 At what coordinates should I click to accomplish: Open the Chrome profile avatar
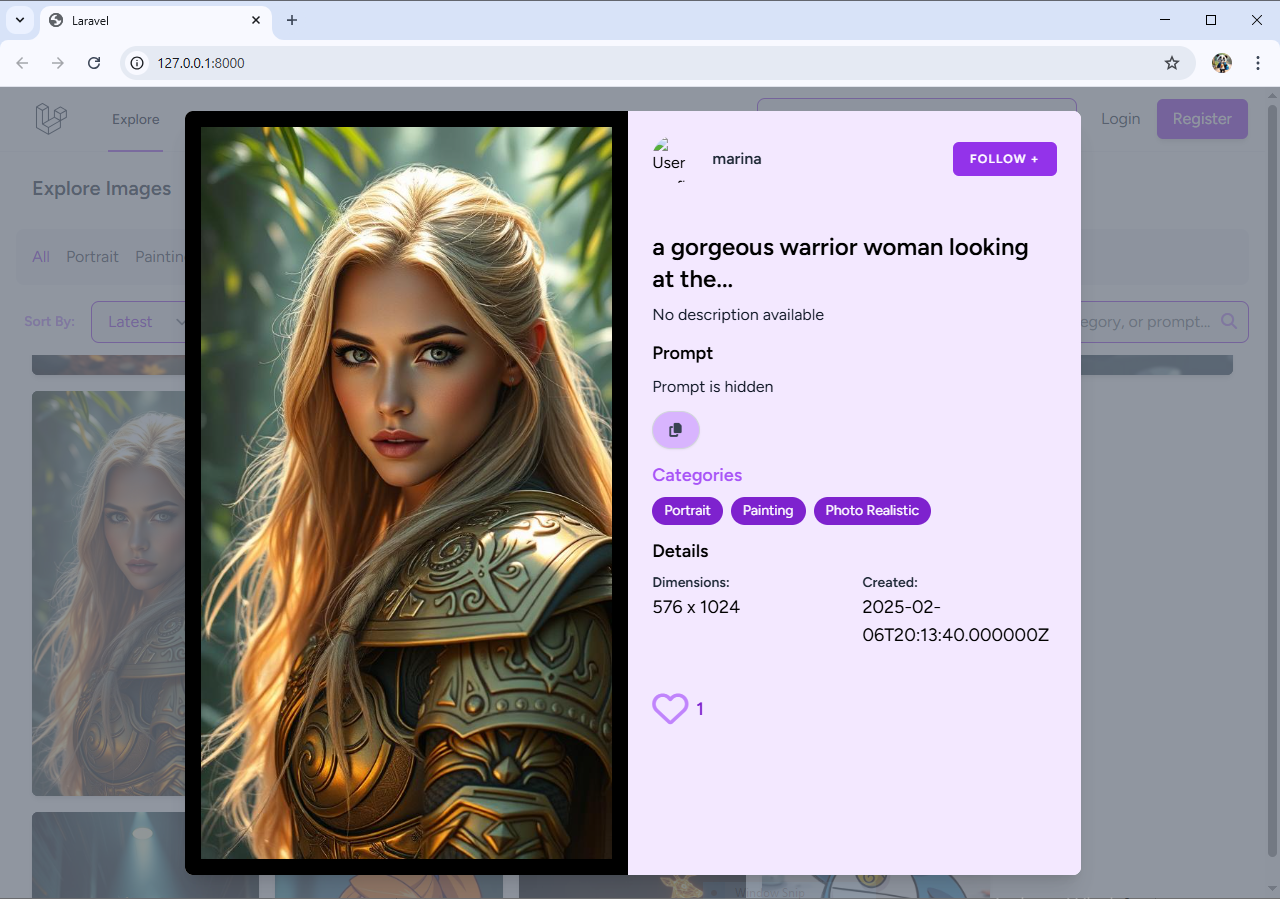click(x=1221, y=62)
